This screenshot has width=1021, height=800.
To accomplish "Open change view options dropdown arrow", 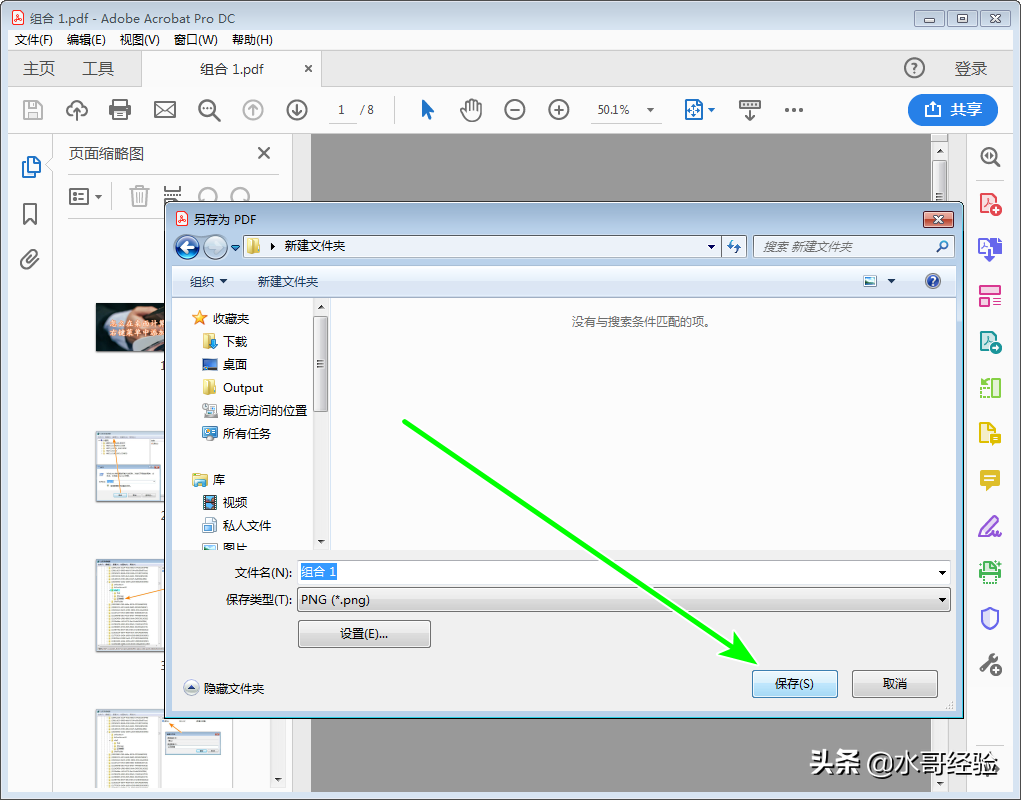I will [892, 281].
